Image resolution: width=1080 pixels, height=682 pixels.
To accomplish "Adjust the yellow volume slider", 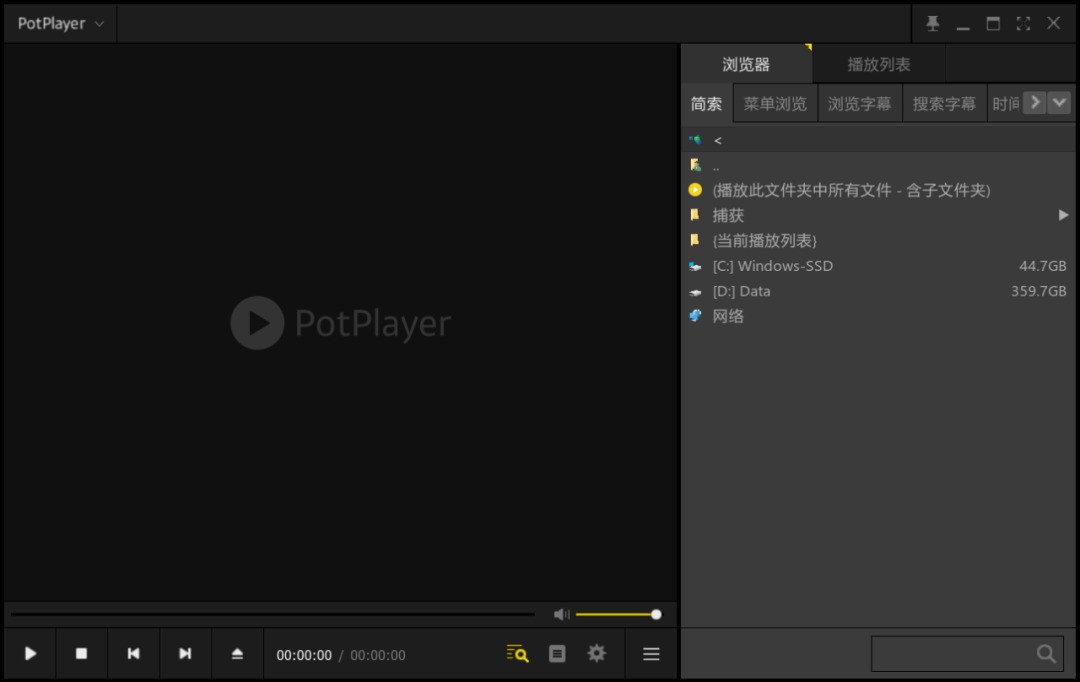I will 618,614.
